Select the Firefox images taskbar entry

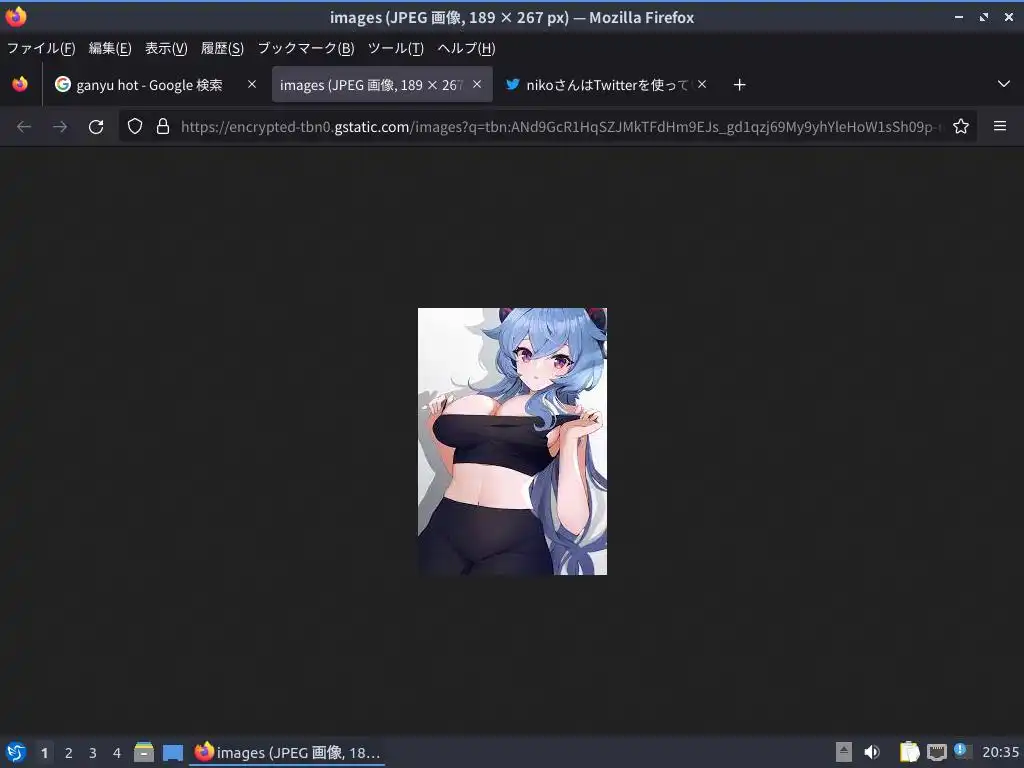click(x=287, y=752)
